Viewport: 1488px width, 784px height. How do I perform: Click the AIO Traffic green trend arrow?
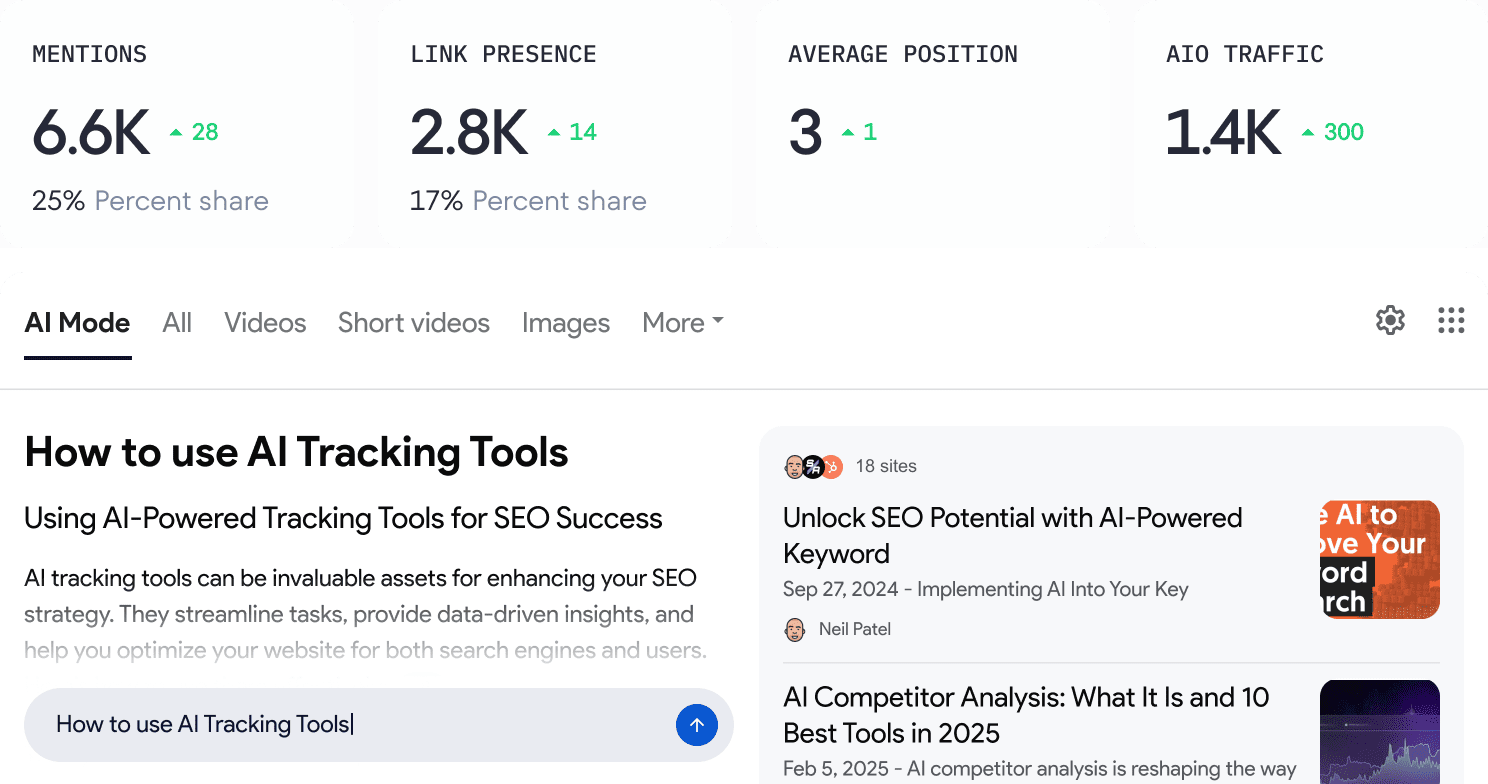[1308, 132]
